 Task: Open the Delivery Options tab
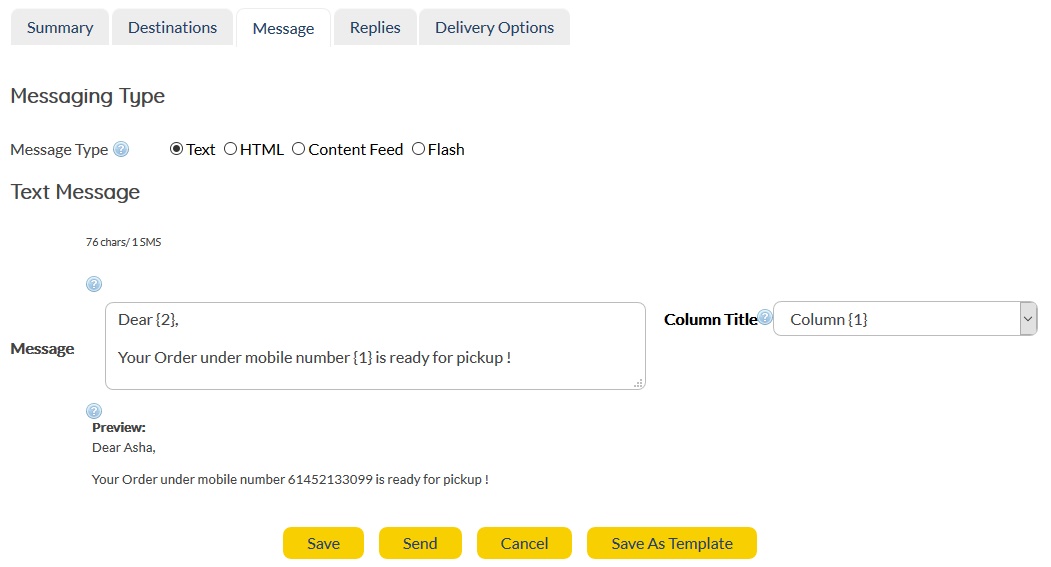coord(494,28)
